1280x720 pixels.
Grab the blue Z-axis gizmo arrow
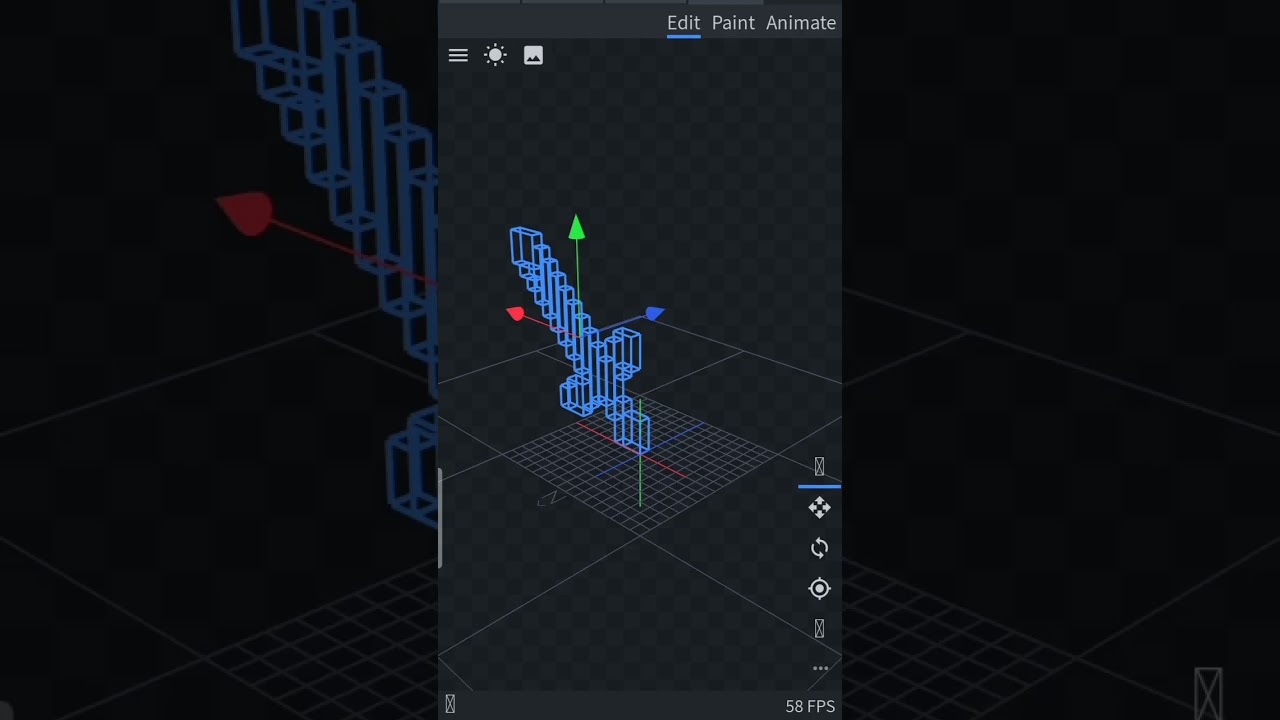tap(654, 313)
